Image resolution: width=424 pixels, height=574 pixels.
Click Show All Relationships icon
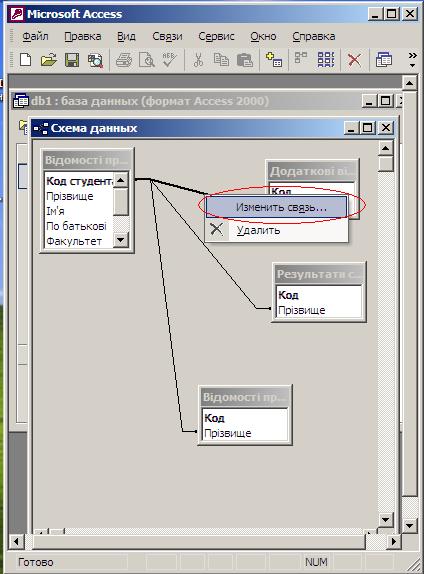click(326, 59)
